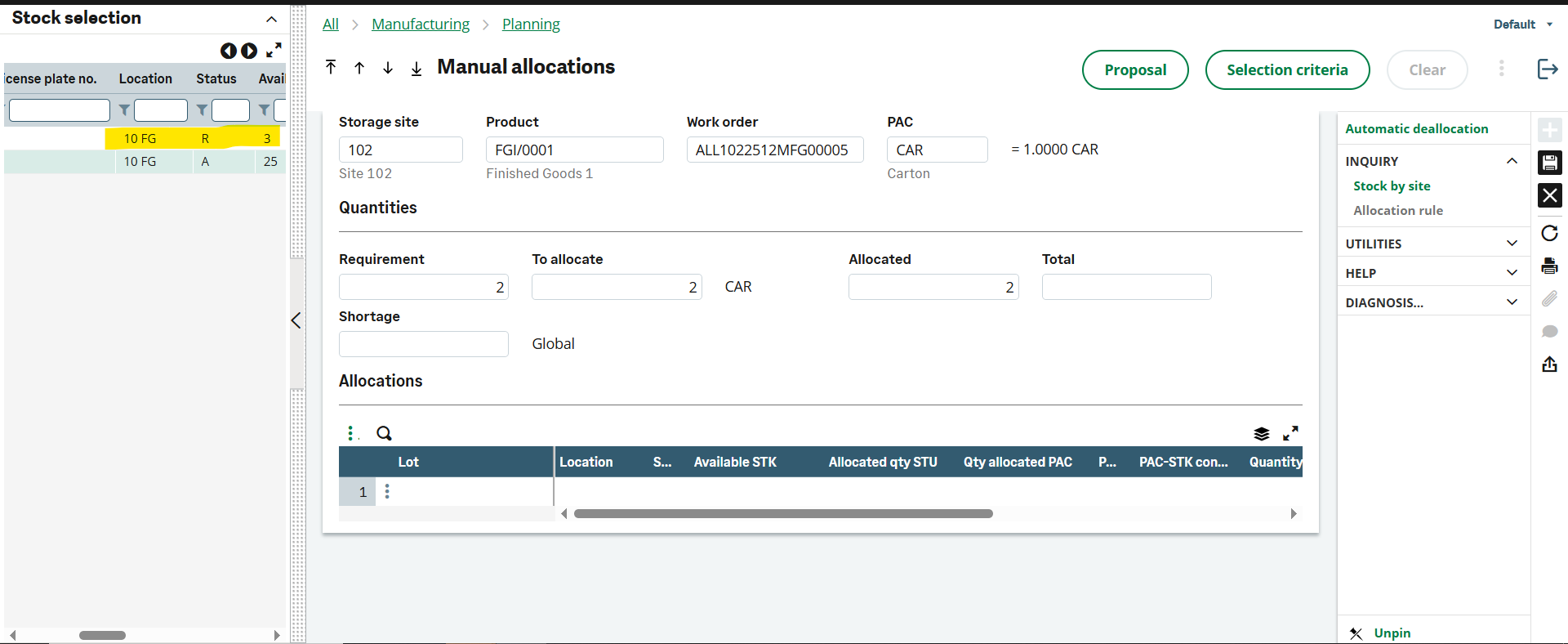Click the black X cancel icon
The image size is (1568, 644).
click(1549, 195)
